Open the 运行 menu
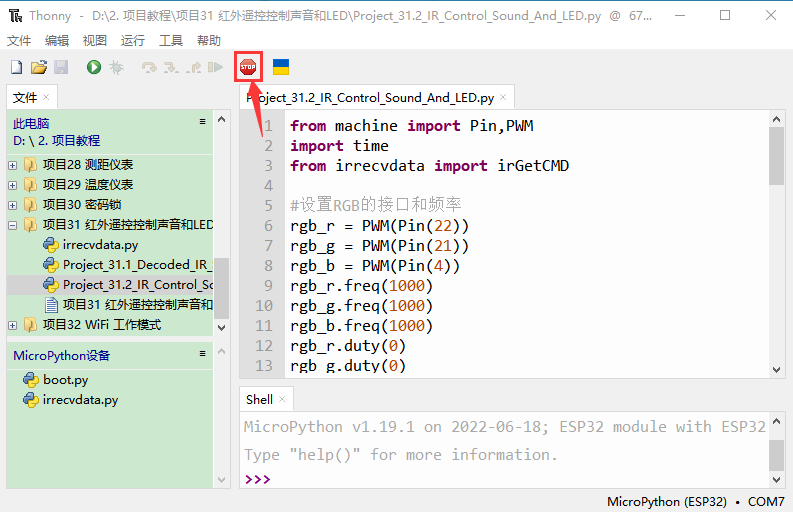The height and width of the screenshot is (512, 793). coord(132,40)
